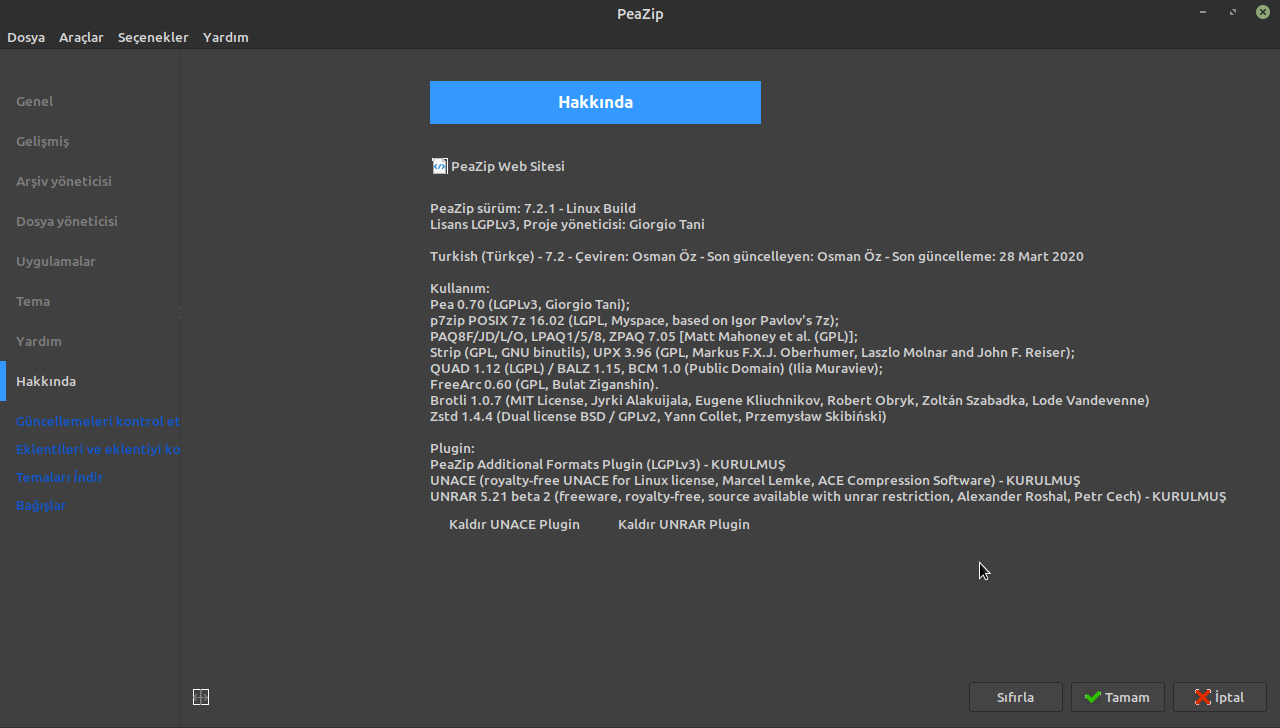This screenshot has width=1280, height=728.
Task: Click the Bağışlar link
Action: [41, 505]
